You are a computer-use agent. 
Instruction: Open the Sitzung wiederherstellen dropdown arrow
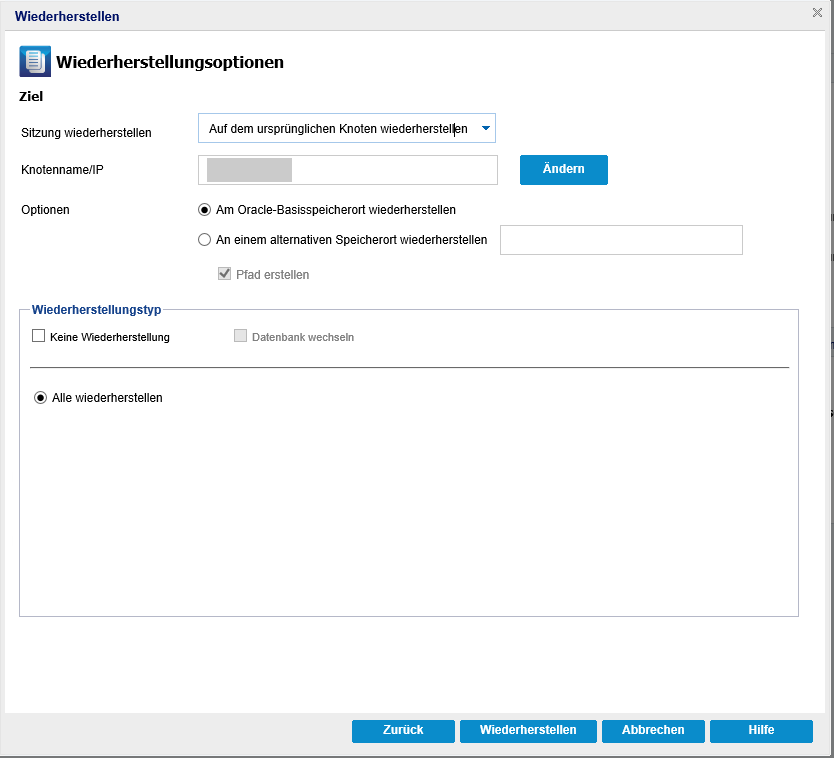pos(485,128)
